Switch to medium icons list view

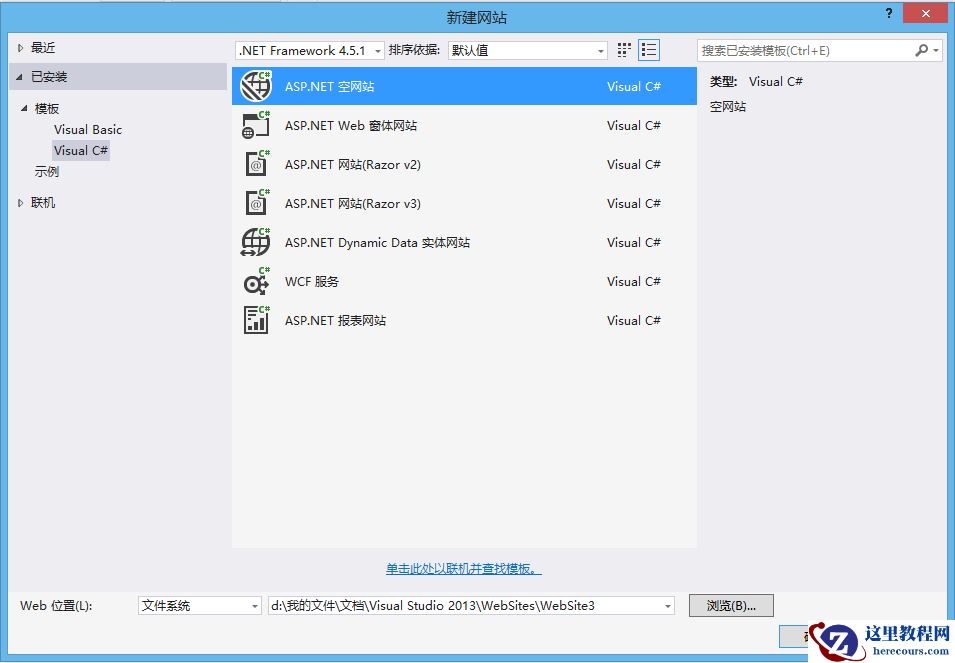pyautogui.click(x=649, y=50)
